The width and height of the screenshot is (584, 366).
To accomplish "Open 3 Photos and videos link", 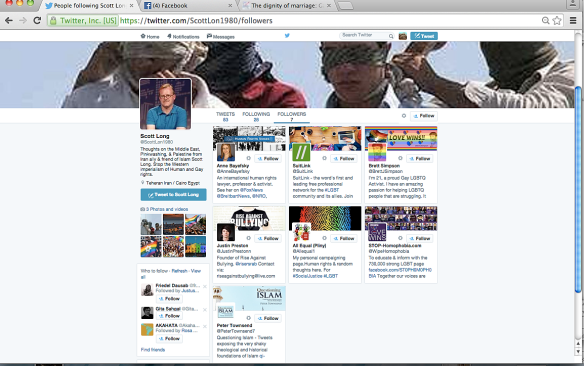I will (x=164, y=209).
